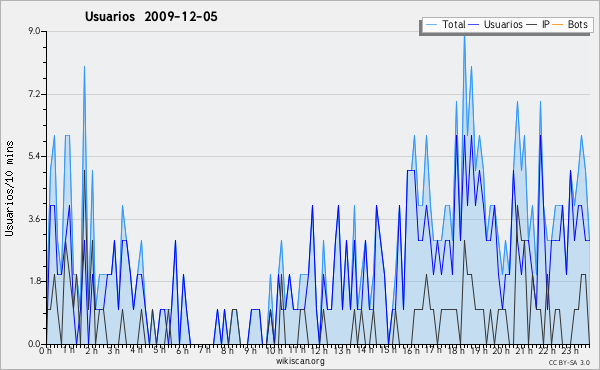Image resolution: width=600 pixels, height=370 pixels.
Task: Click the '6 h' x-axis label
Action: 182,350
